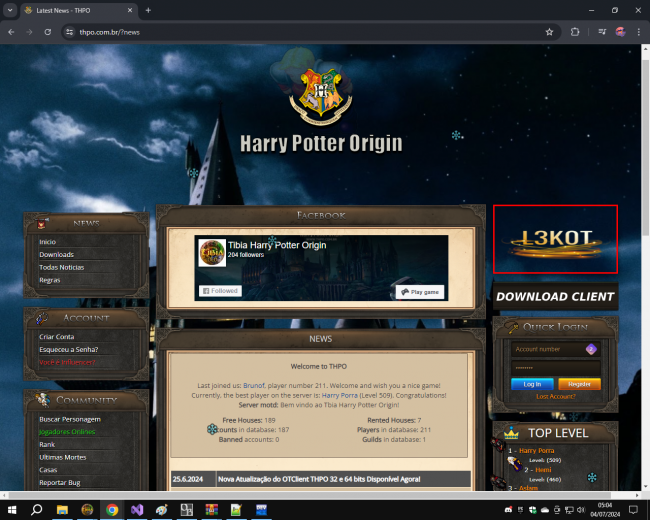Open the media control icon in toolbar
This screenshot has width=650, height=520.
coord(602,32)
